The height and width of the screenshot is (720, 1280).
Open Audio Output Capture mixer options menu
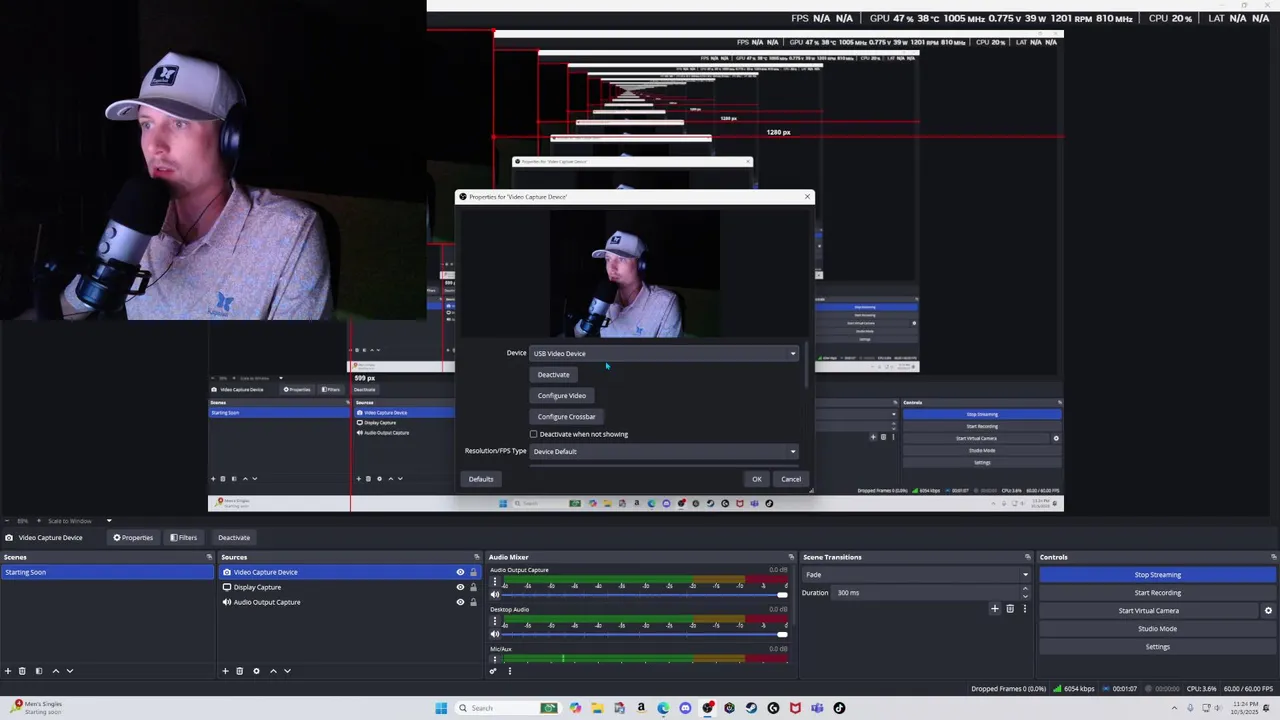[494, 581]
